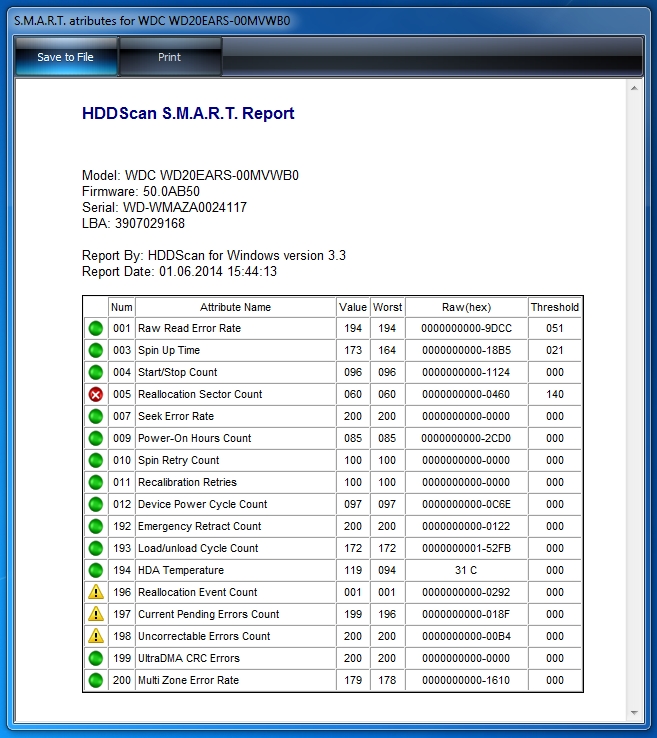The image size is (657, 738).
Task: Click warning icon for Current Pending Errors Count
Action: point(96,614)
